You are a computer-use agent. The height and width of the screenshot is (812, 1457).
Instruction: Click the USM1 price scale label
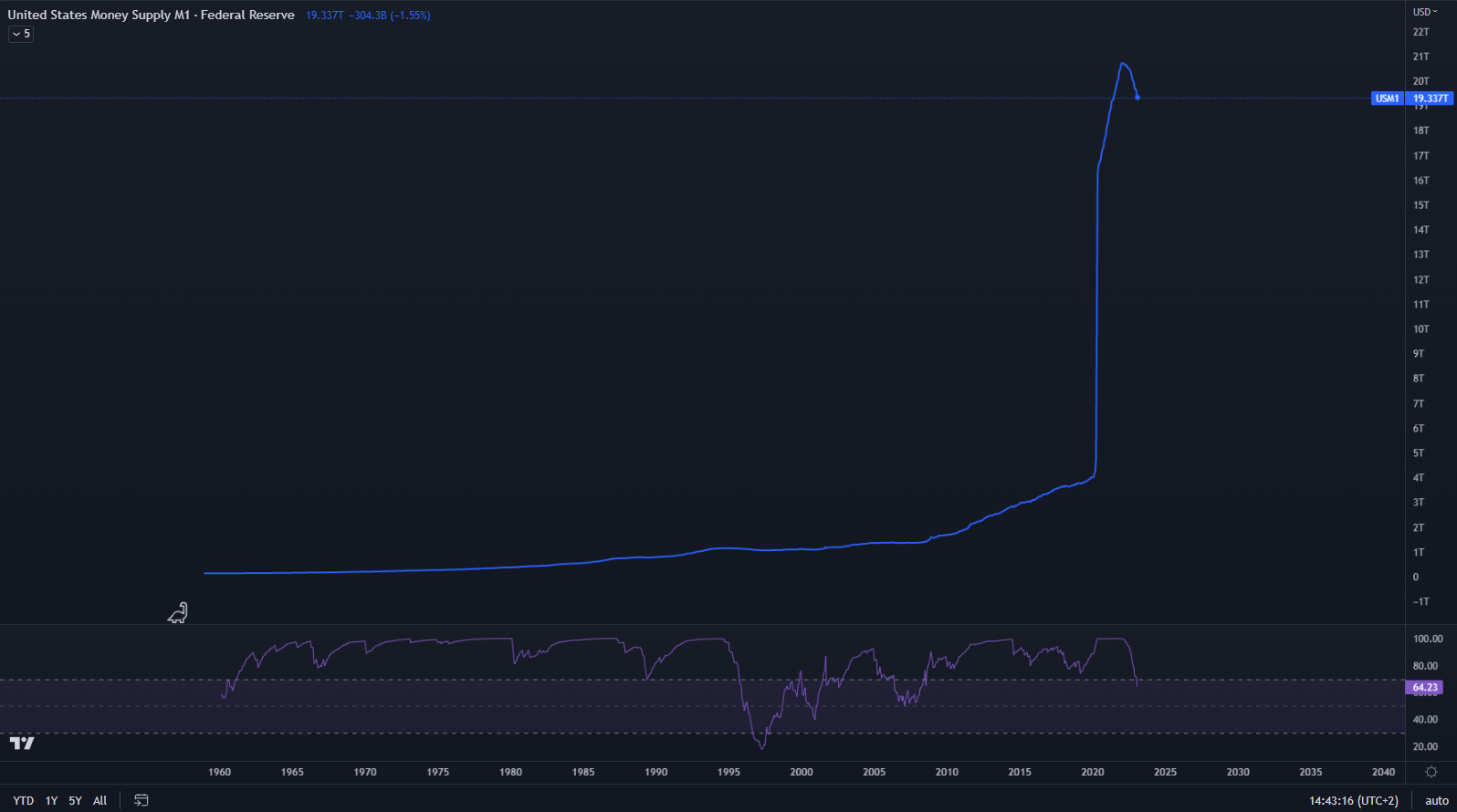(1387, 99)
